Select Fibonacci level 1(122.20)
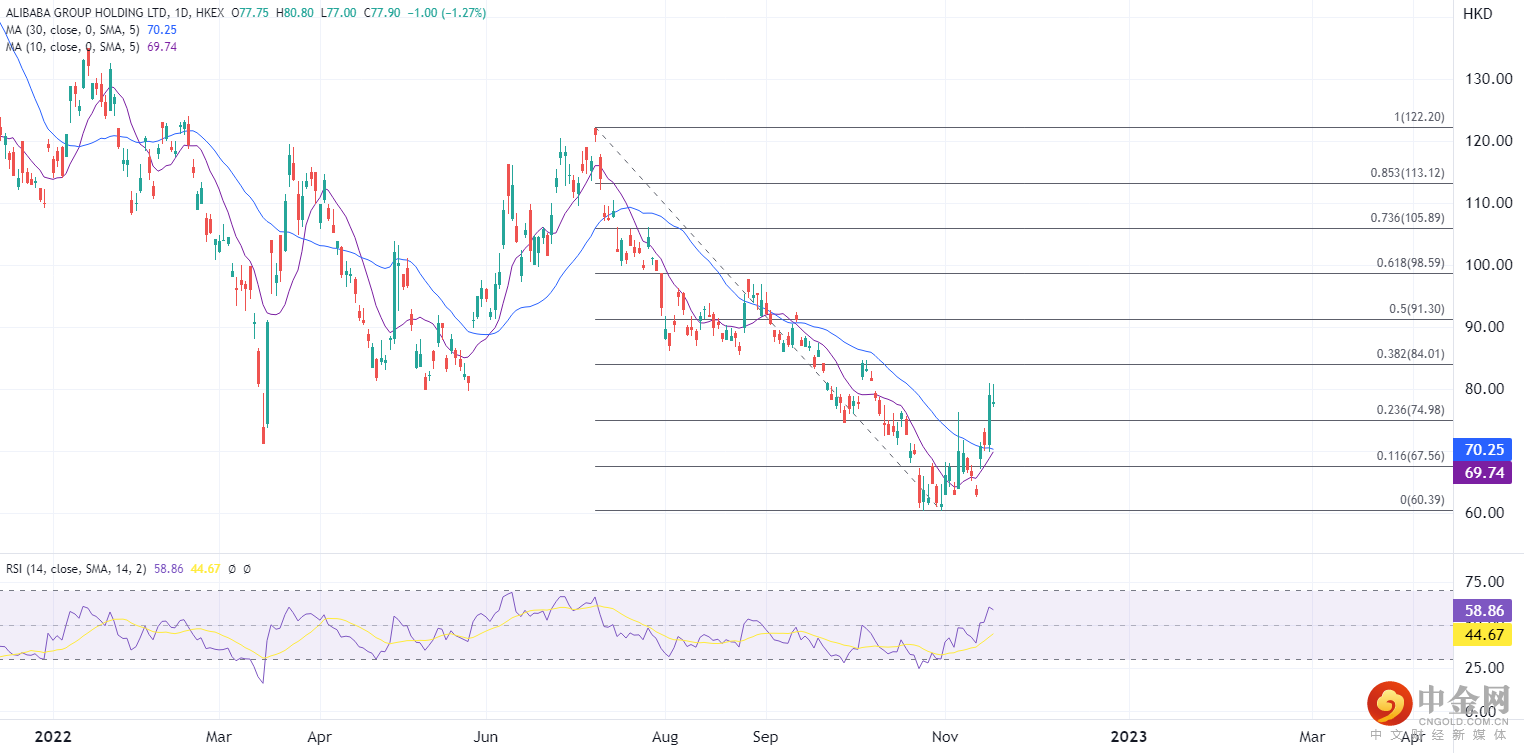The image size is (1524, 753). click(x=1419, y=117)
